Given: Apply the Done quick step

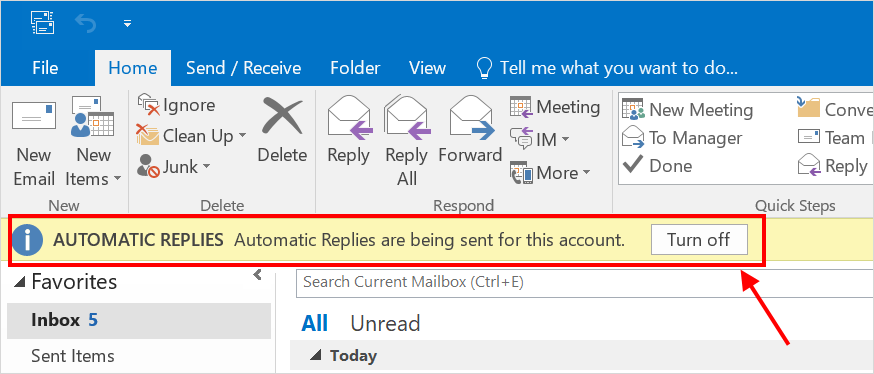Looking at the screenshot, I should [657, 166].
